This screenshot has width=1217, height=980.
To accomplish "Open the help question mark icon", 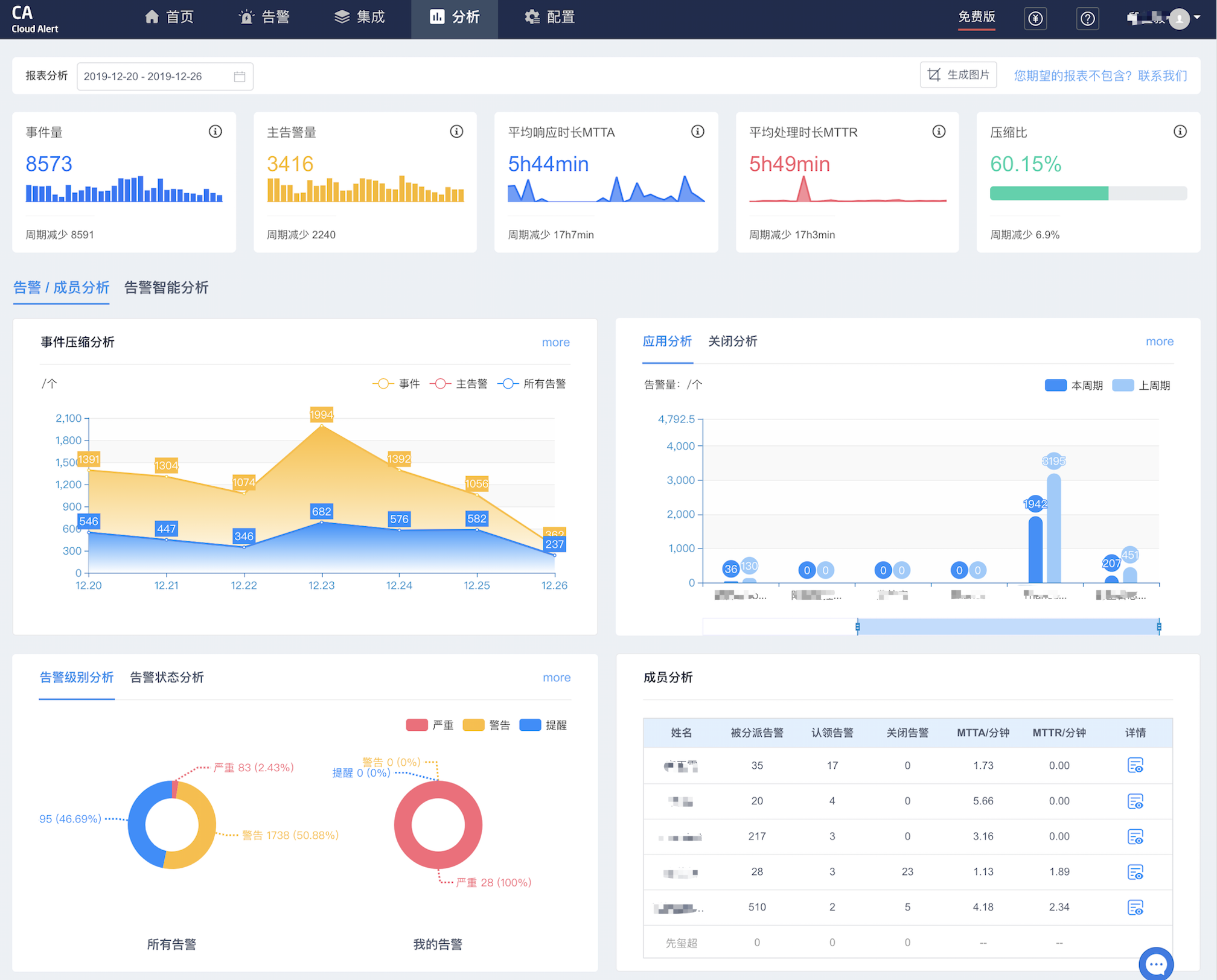I will pyautogui.click(x=1087, y=19).
